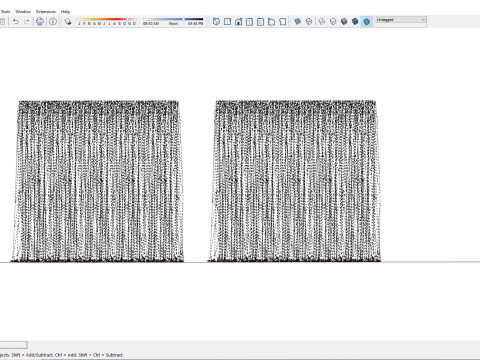Open the Window menu
Image resolution: width=480 pixels, height=360 pixels.
tap(23, 12)
